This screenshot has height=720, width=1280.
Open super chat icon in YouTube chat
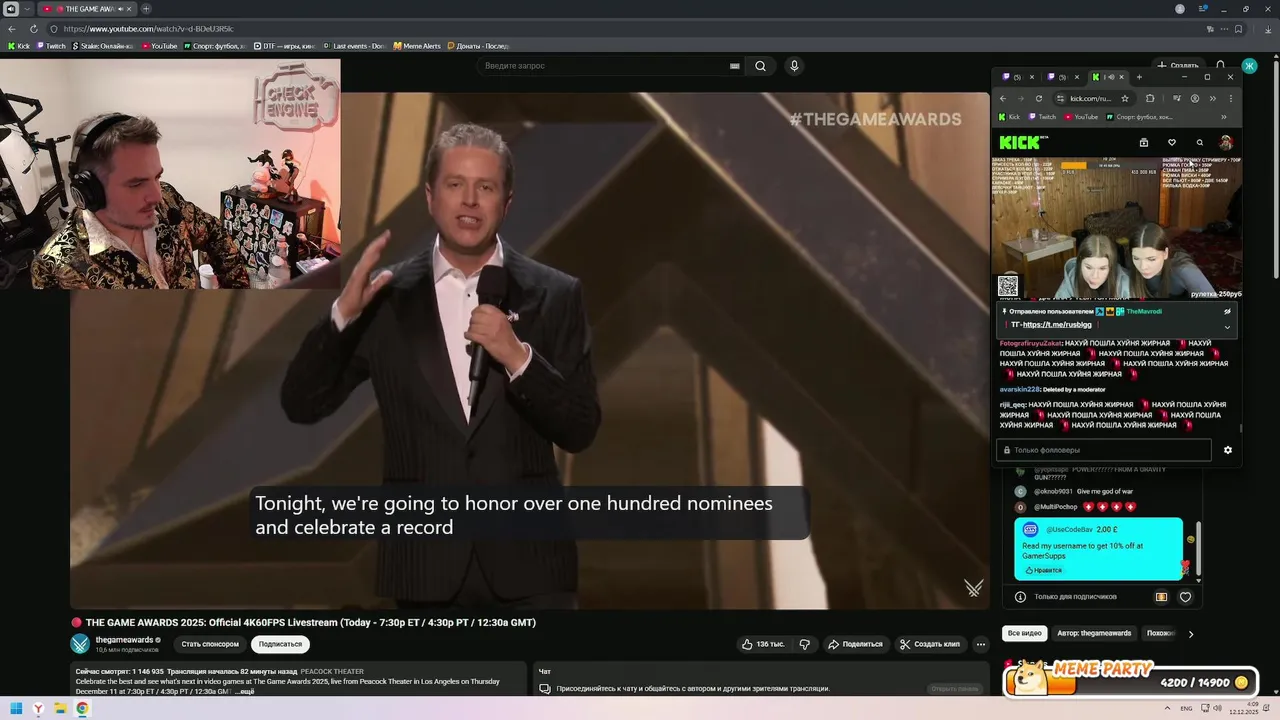pyautogui.click(x=1161, y=597)
